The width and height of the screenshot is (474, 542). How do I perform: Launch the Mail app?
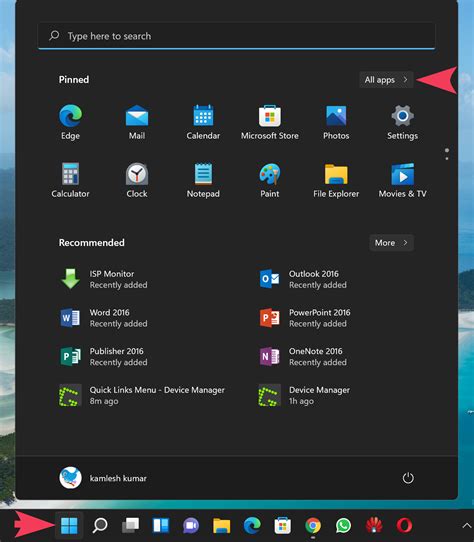click(137, 122)
